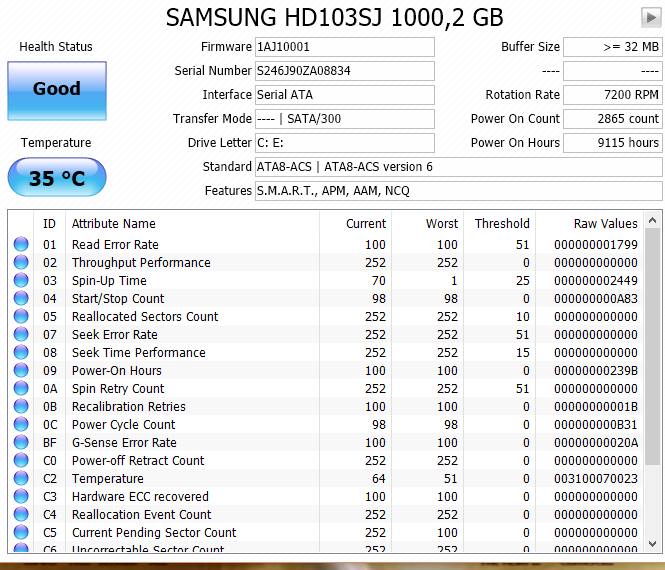
Task: Click the Rotation Rate field 7200 RPM
Action: click(612, 95)
